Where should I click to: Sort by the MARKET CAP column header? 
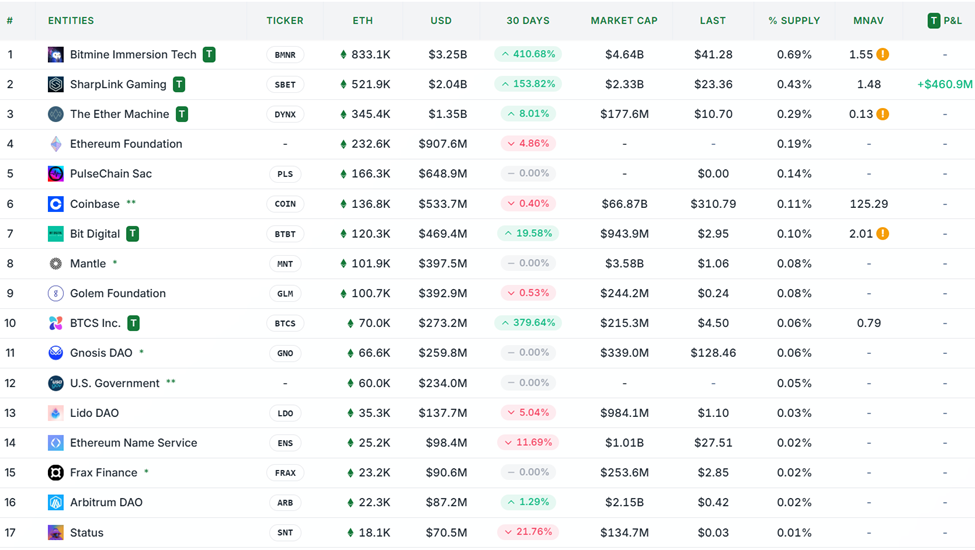tap(624, 20)
